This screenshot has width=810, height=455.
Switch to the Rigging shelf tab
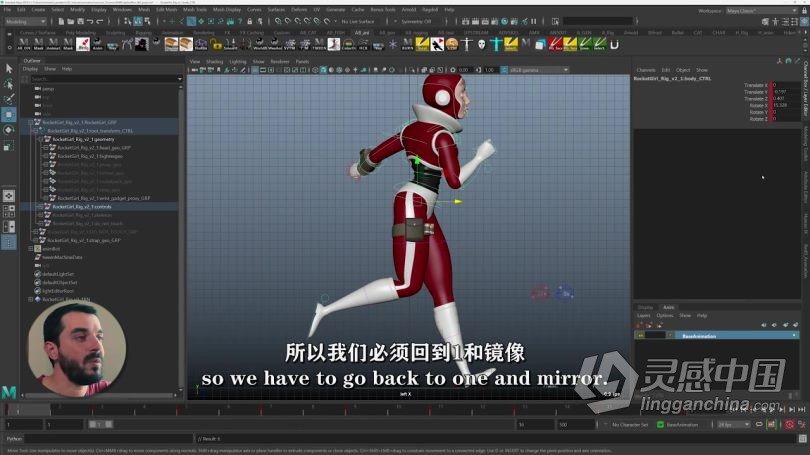[143, 33]
